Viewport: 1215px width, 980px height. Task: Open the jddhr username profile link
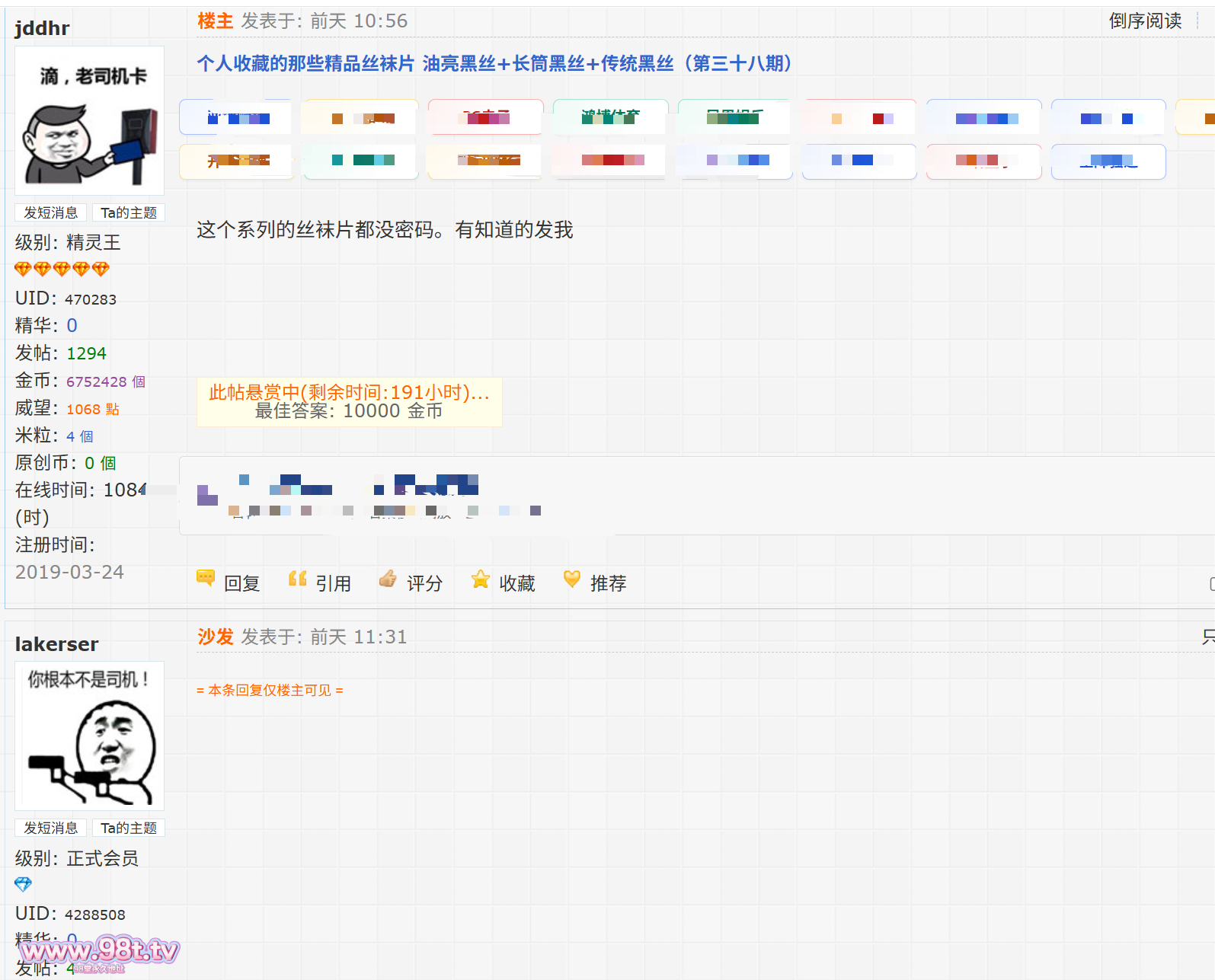pos(42,28)
